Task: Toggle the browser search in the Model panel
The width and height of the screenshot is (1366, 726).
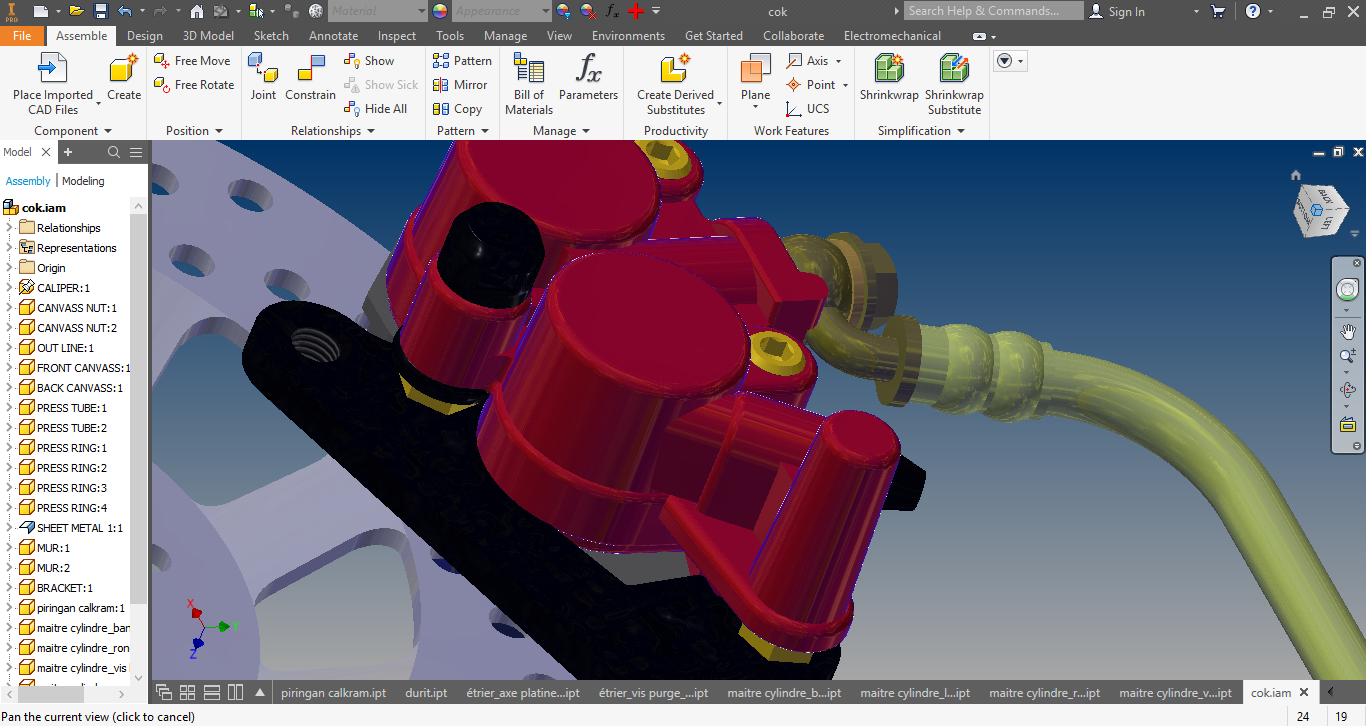Action: pos(113,152)
